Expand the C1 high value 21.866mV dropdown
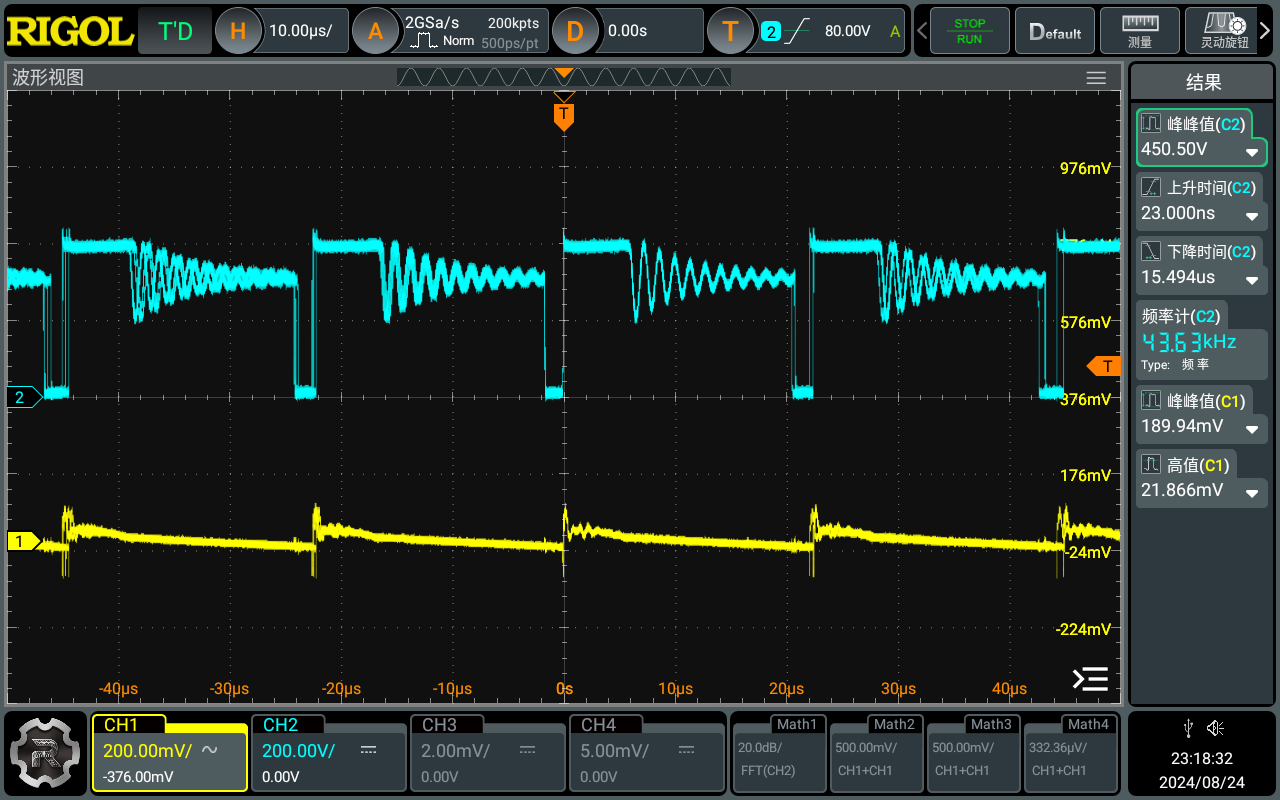This screenshot has width=1280, height=800. (x=1251, y=493)
